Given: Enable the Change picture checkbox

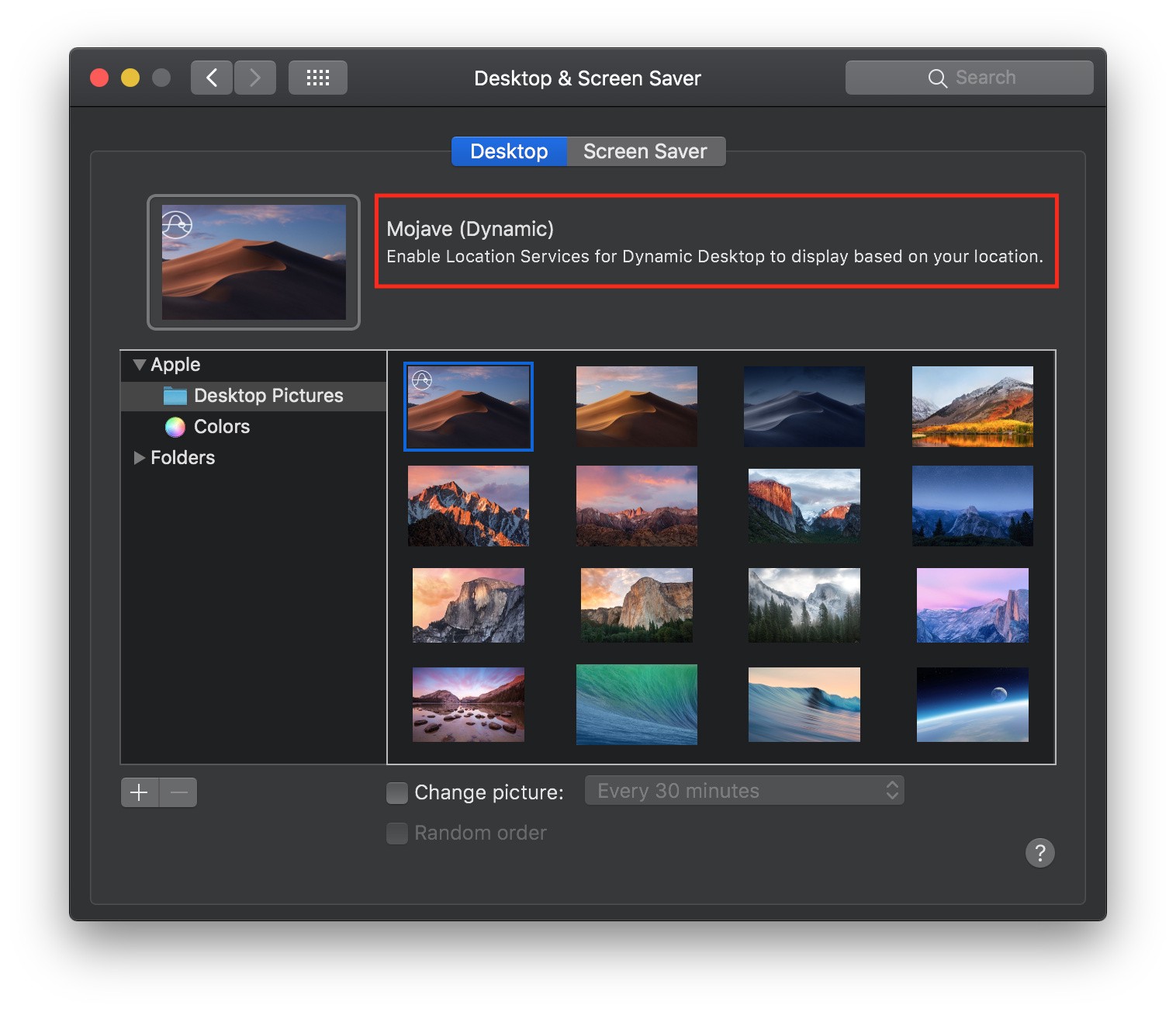Looking at the screenshot, I should click(397, 792).
